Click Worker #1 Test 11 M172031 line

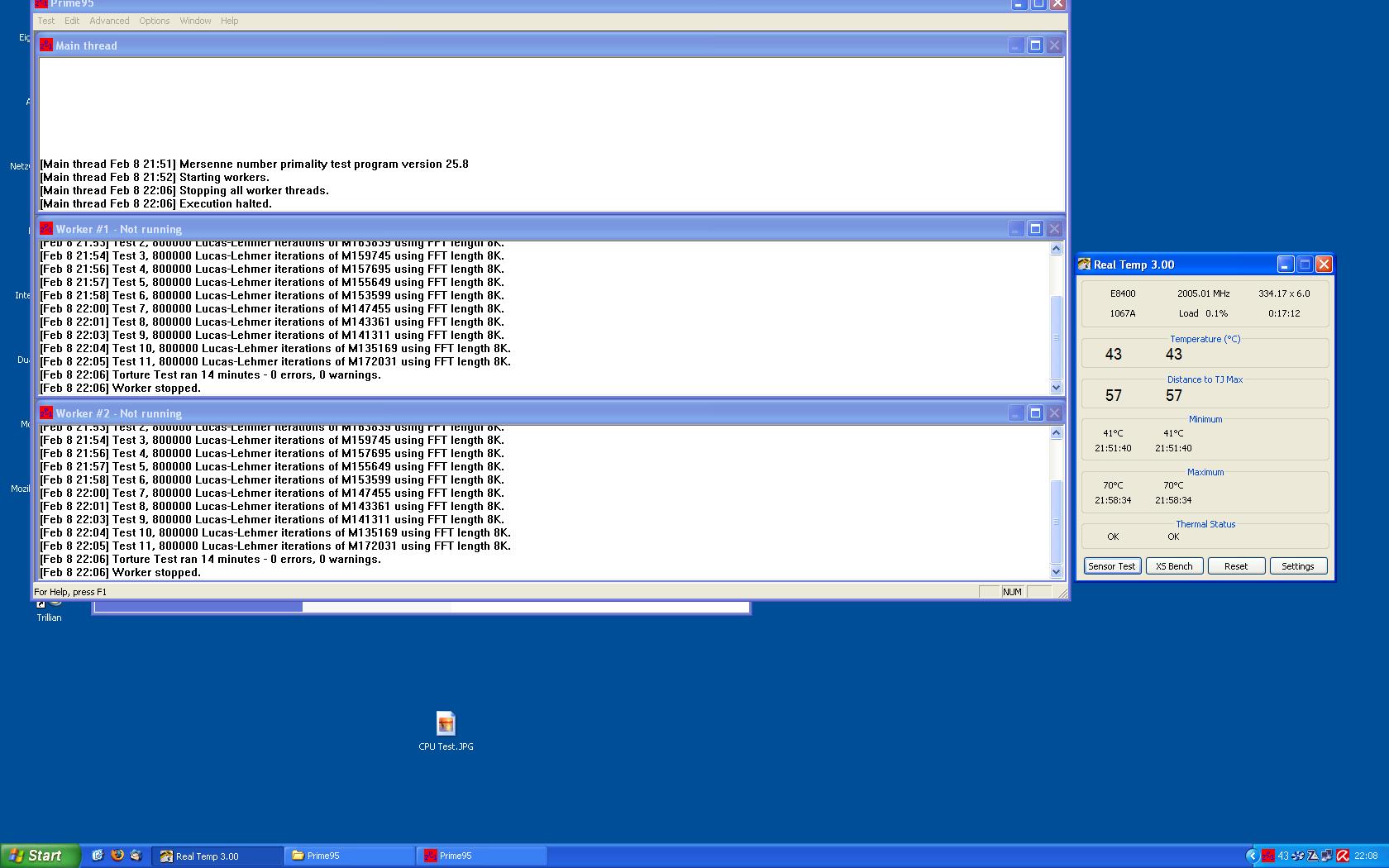[x=275, y=361]
